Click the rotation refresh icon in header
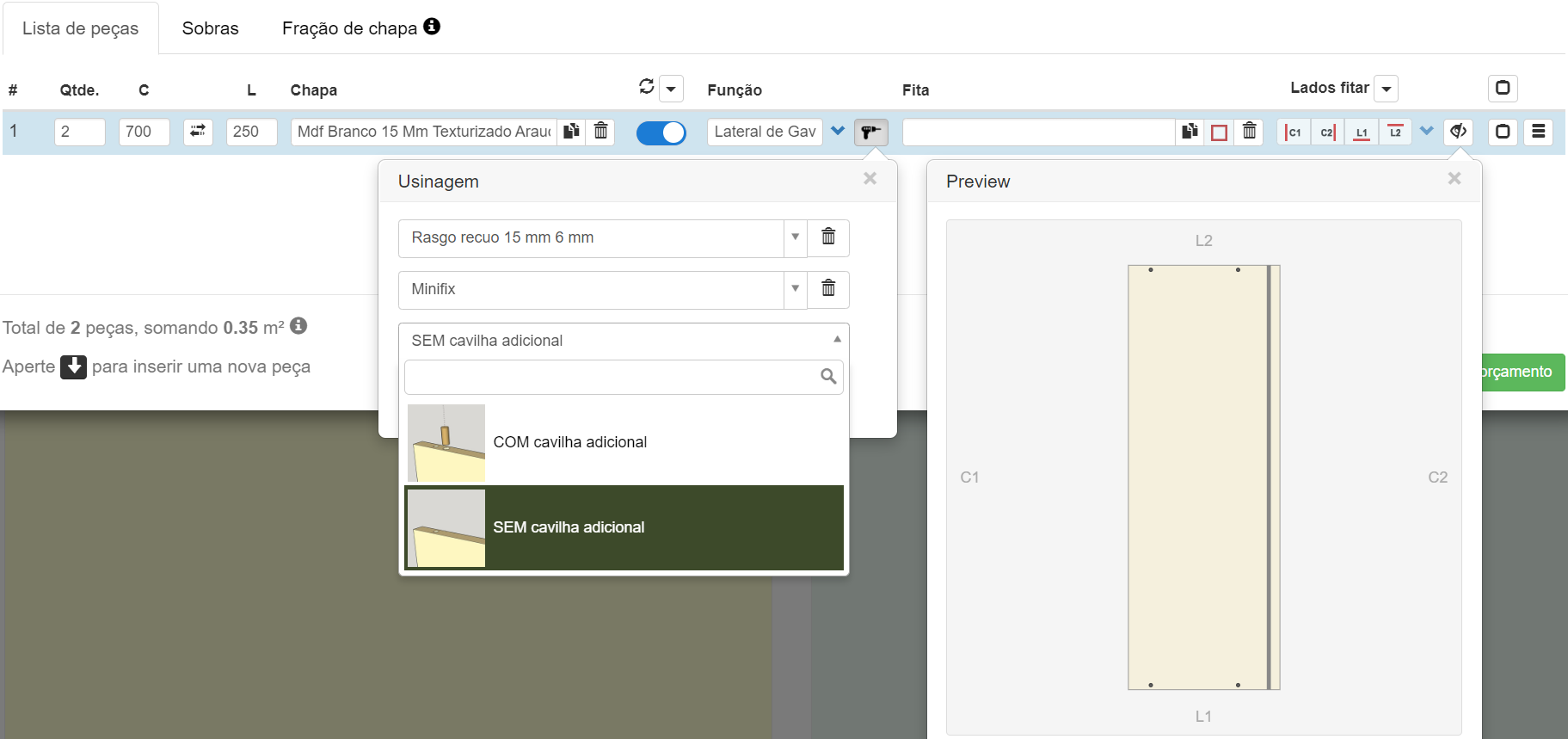The image size is (1568, 739). [x=647, y=86]
